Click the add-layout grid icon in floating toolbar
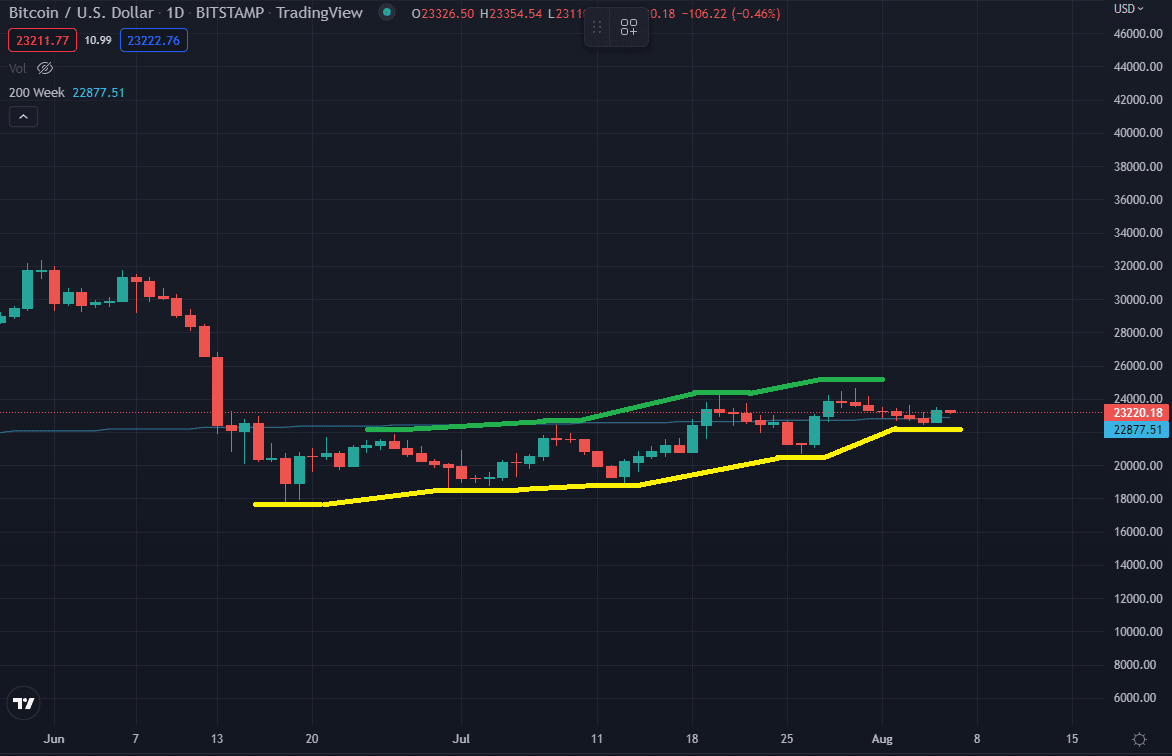The height and width of the screenshot is (756, 1172). click(x=629, y=28)
